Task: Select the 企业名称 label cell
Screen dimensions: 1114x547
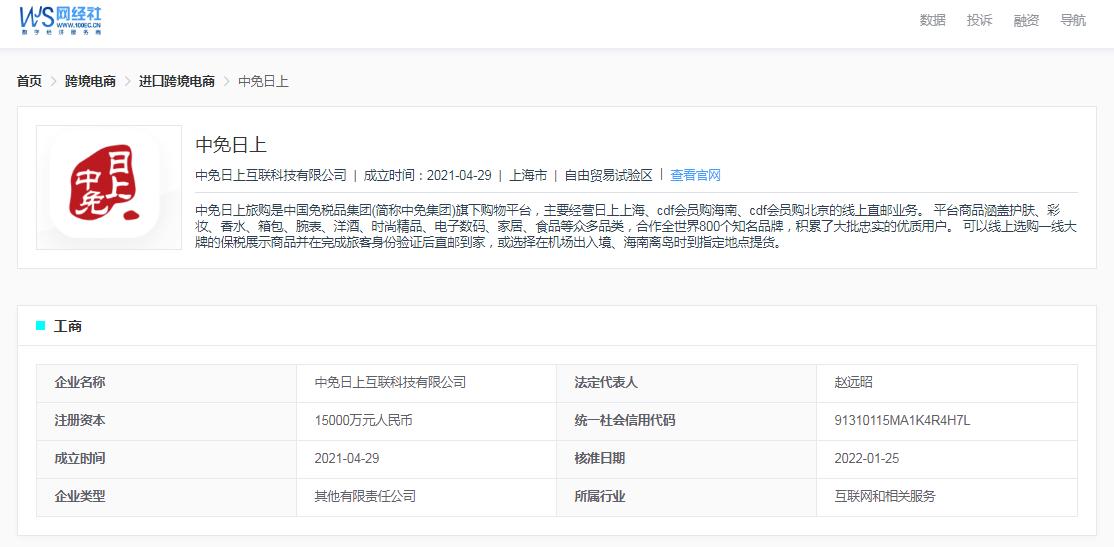Action: (x=166, y=383)
